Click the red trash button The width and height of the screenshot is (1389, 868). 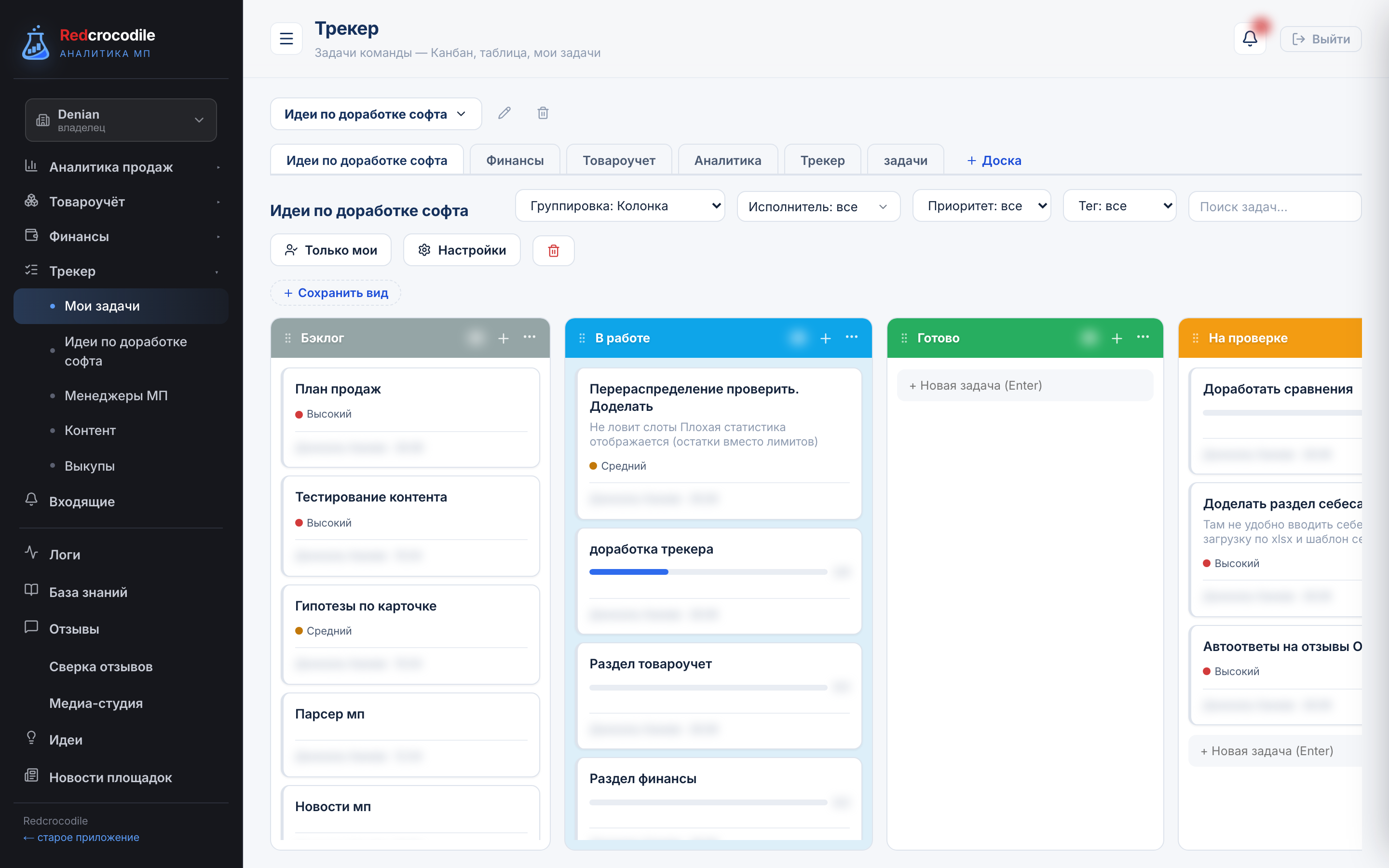(x=553, y=250)
